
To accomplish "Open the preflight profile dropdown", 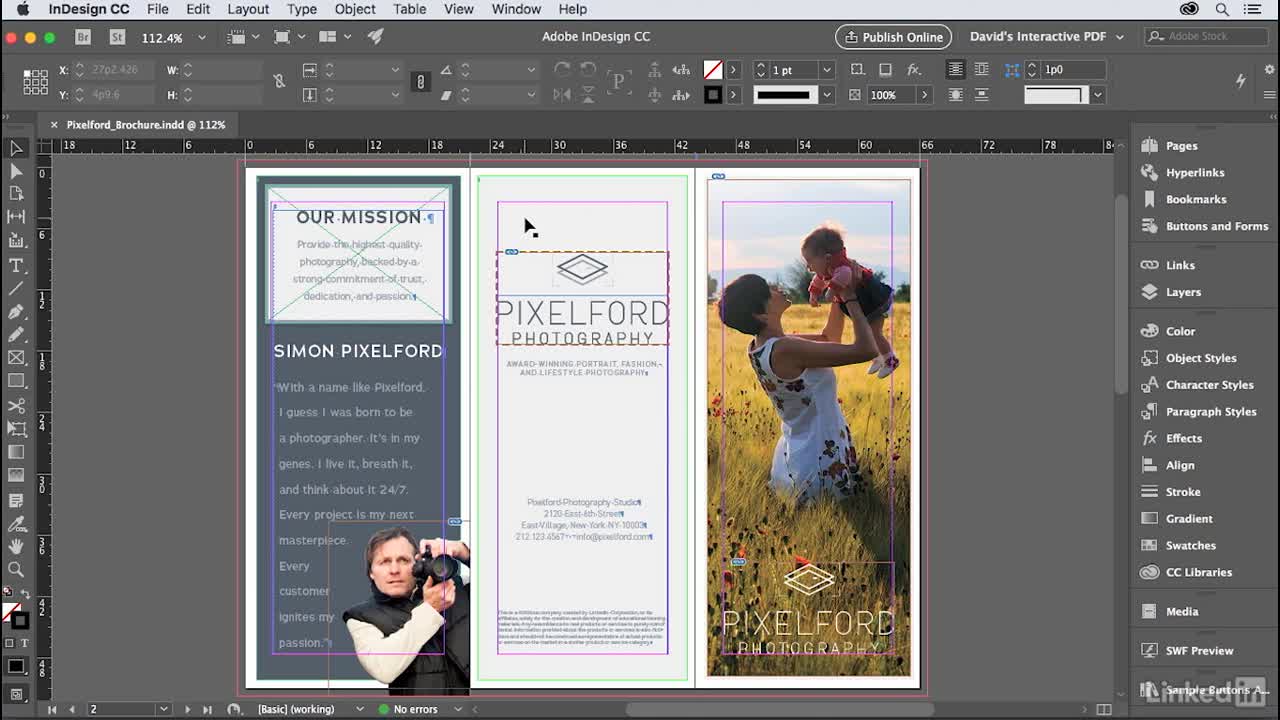I will [359, 709].
